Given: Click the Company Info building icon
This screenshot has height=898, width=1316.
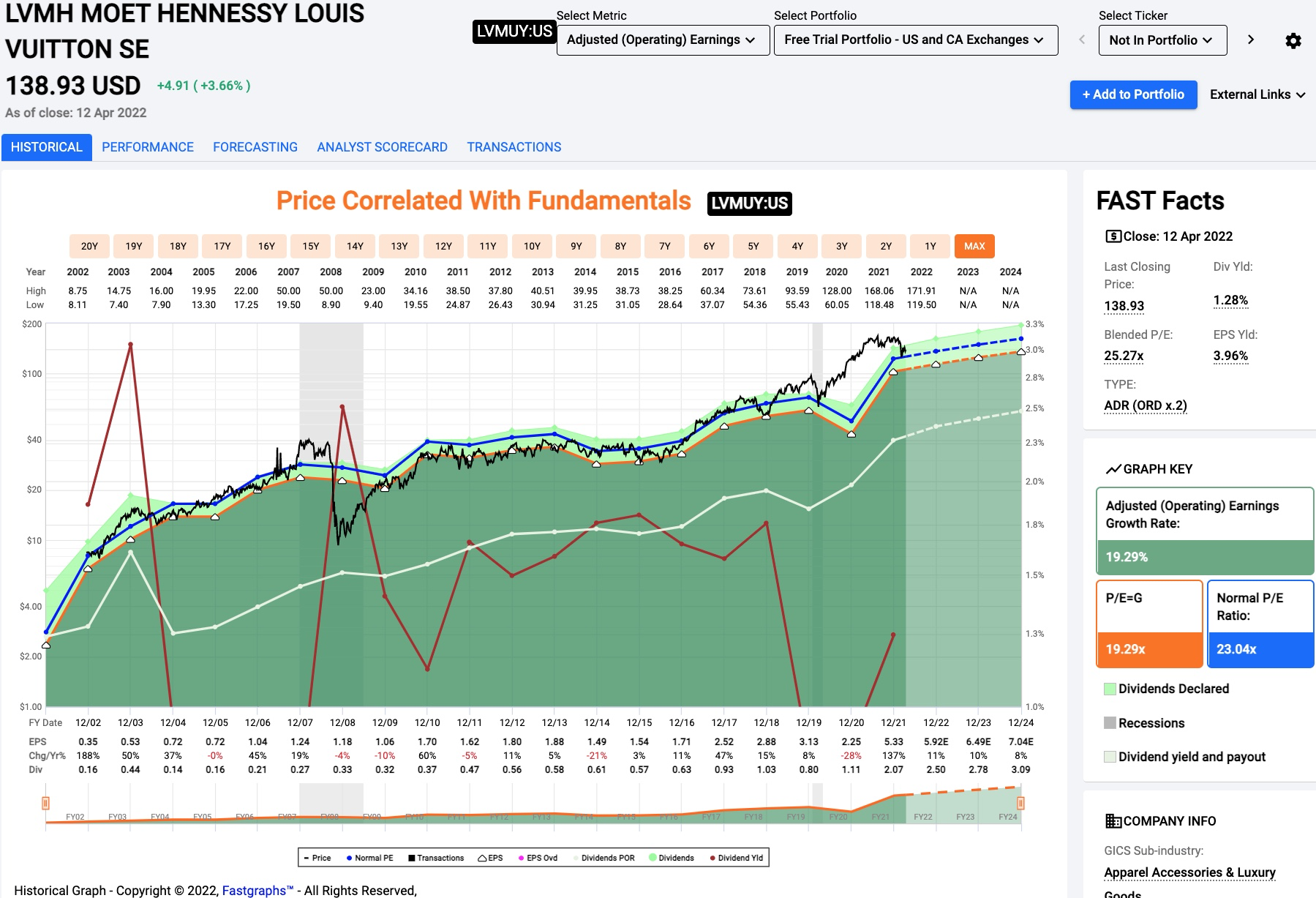Looking at the screenshot, I should click(1113, 821).
